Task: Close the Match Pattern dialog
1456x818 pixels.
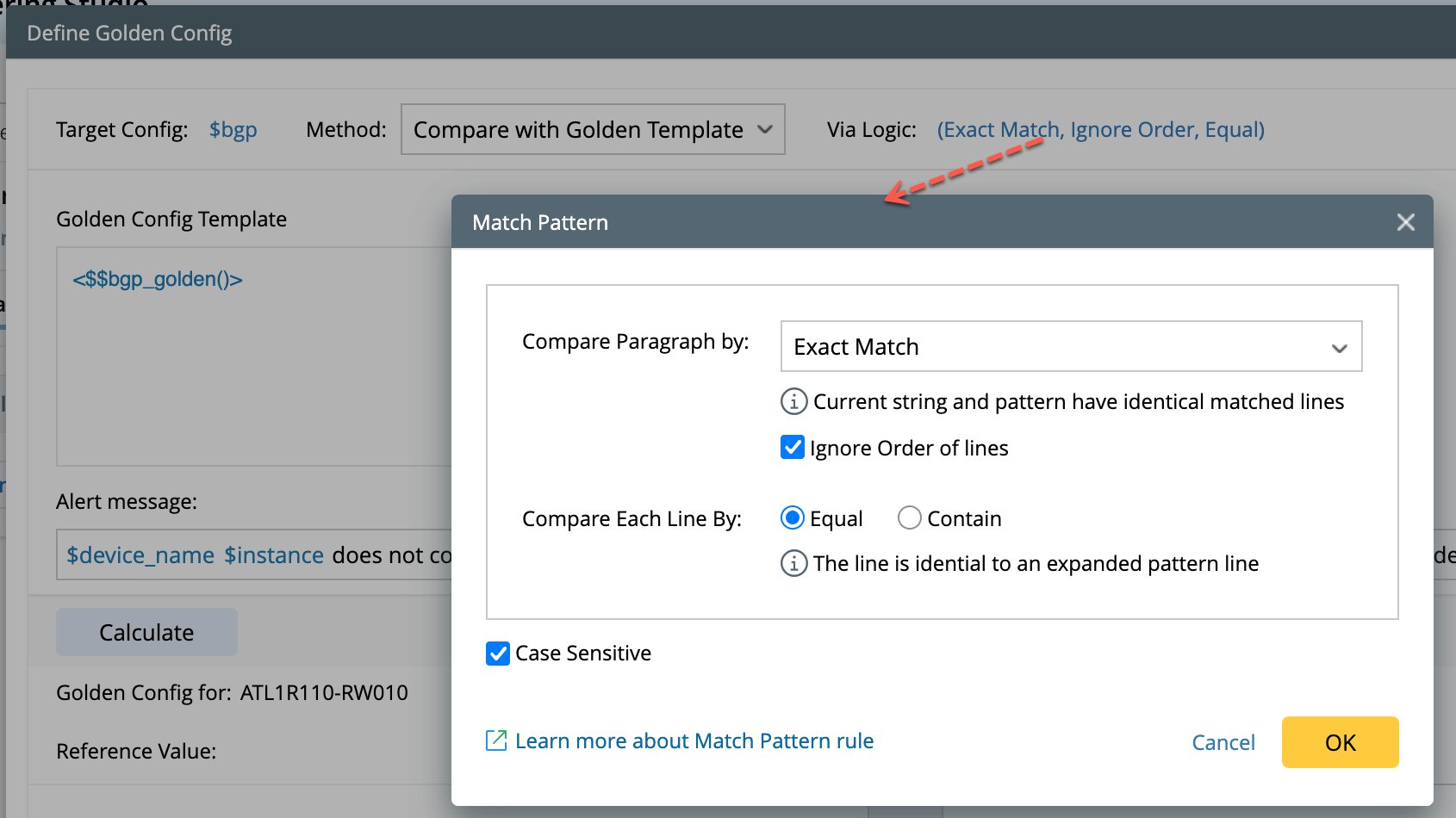Action: pyautogui.click(x=1405, y=222)
